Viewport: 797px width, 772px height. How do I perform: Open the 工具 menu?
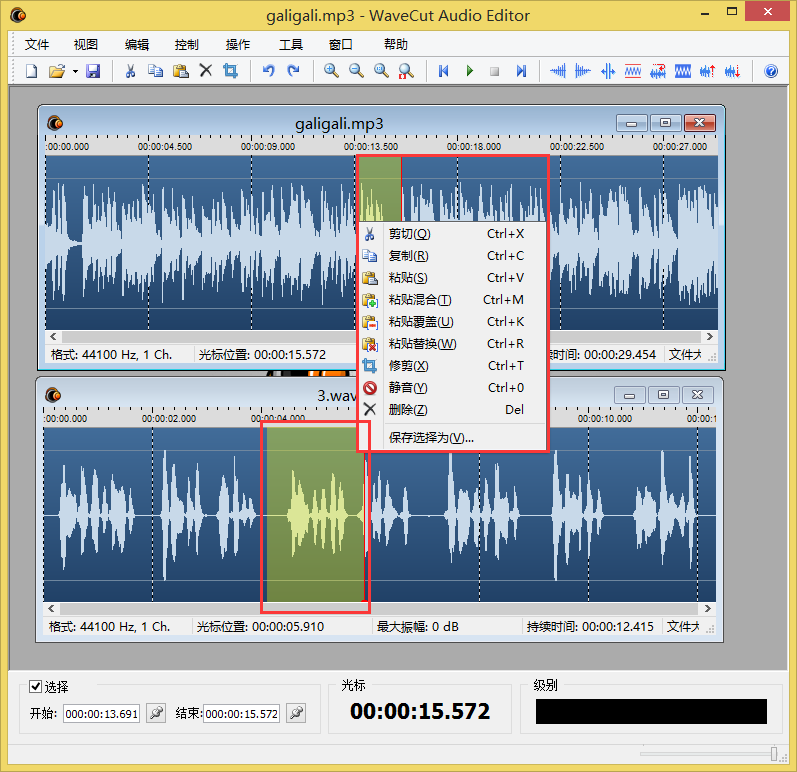[x=291, y=45]
